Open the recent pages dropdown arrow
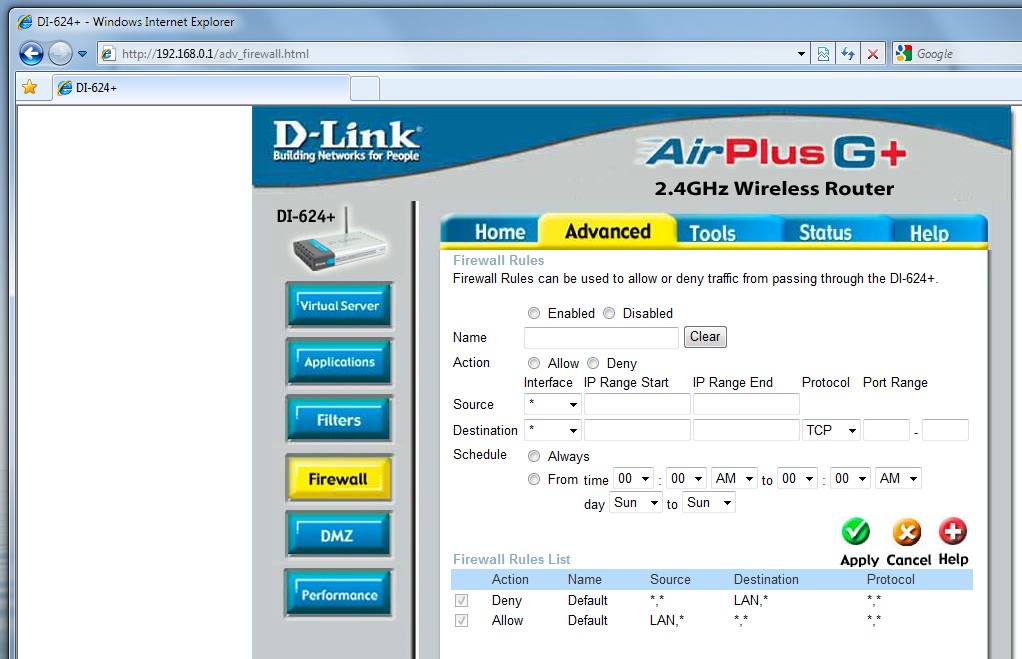Screen dimensions: 1022x659 tap(82, 54)
